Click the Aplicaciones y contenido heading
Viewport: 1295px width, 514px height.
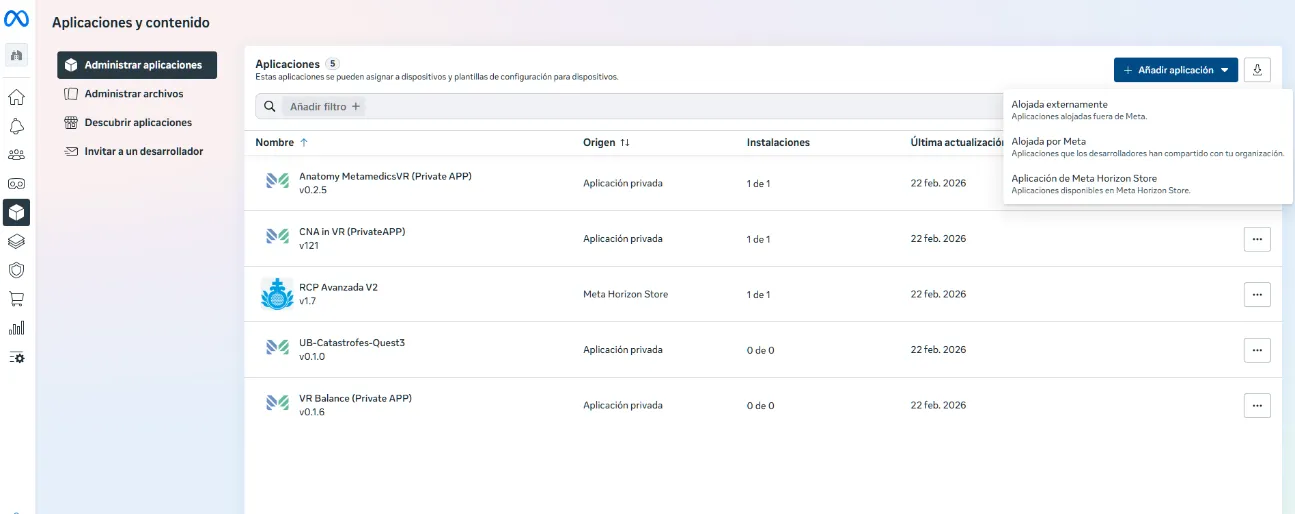click(131, 22)
